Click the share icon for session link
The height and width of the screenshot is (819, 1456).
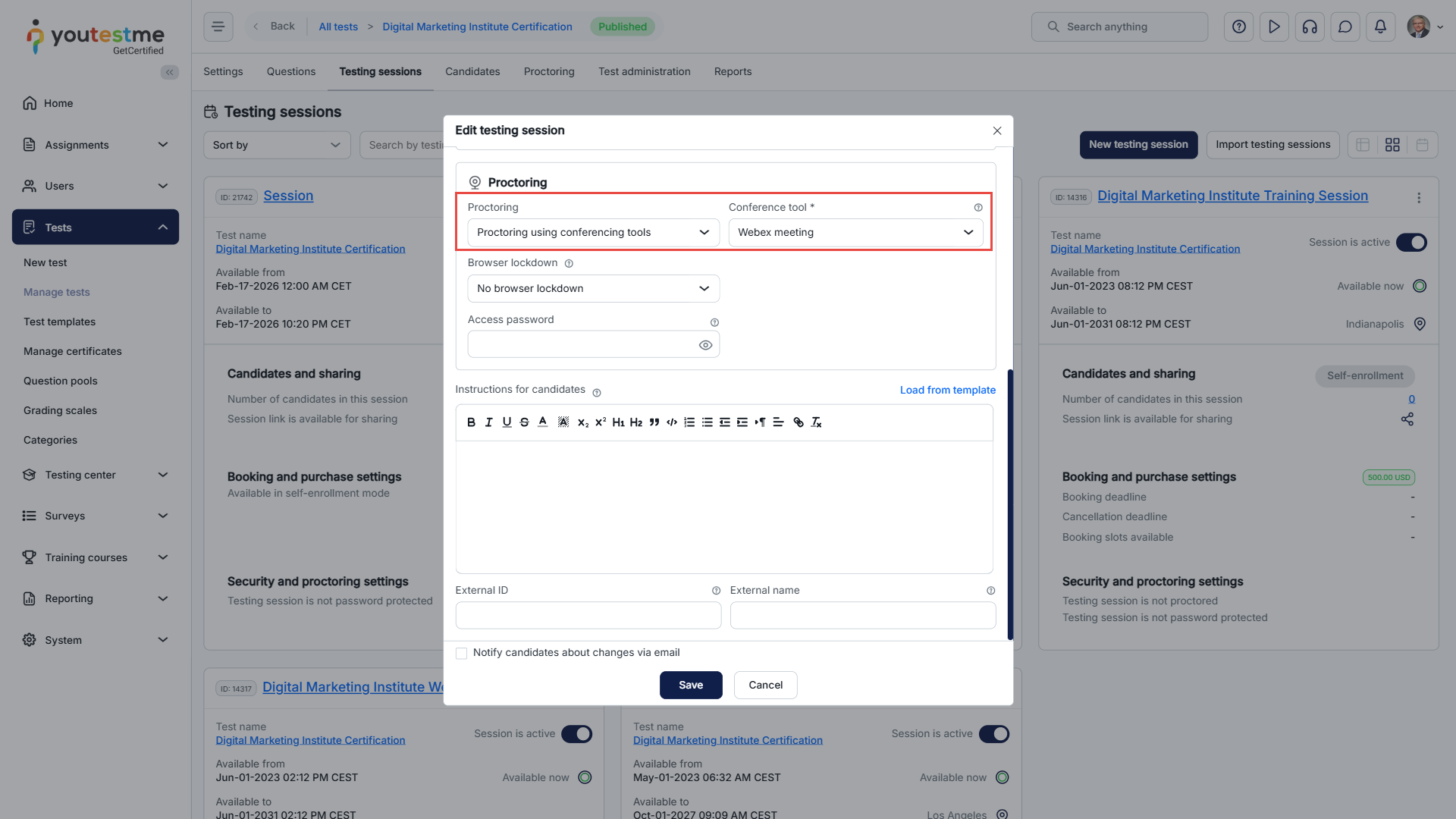point(1407,419)
